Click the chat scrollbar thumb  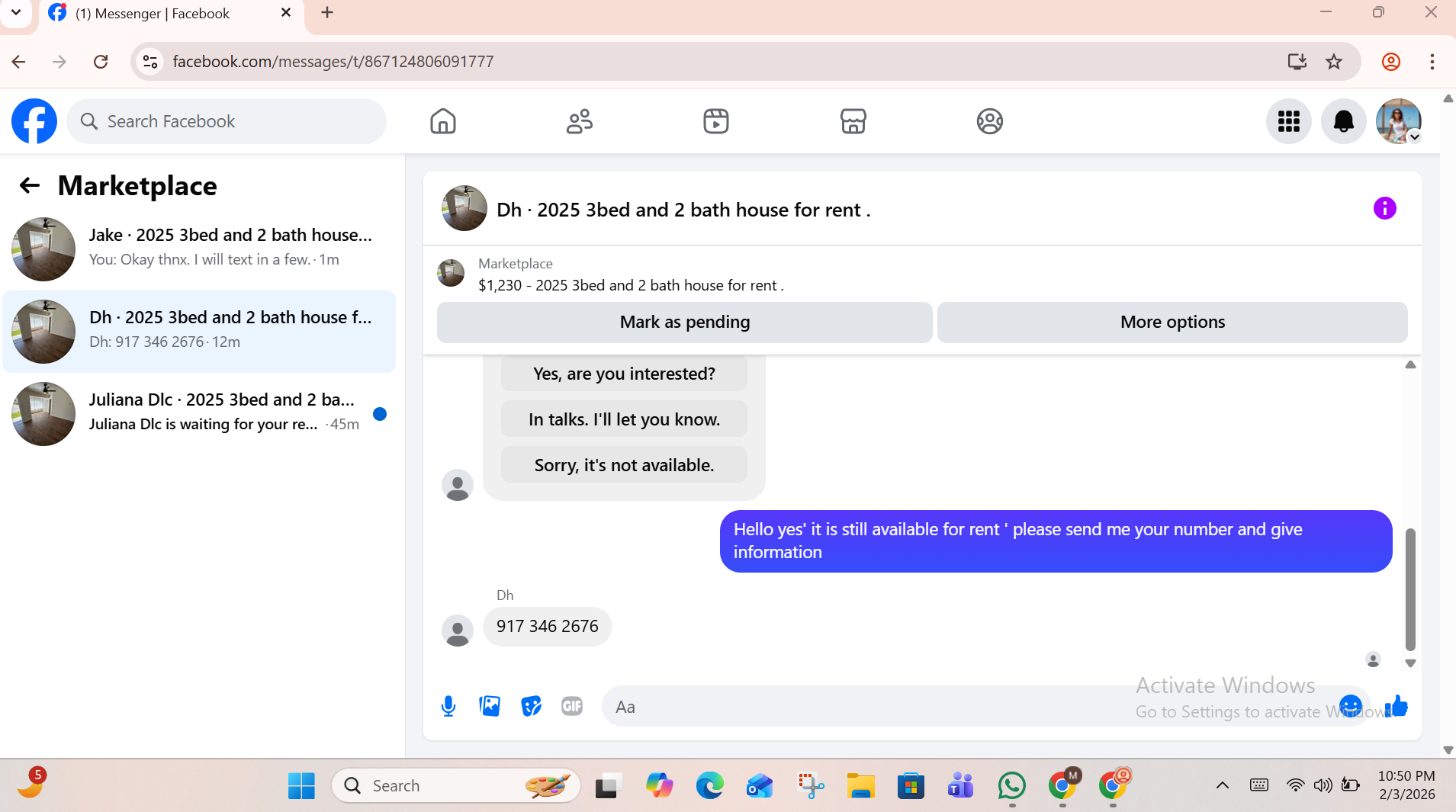(1410, 589)
